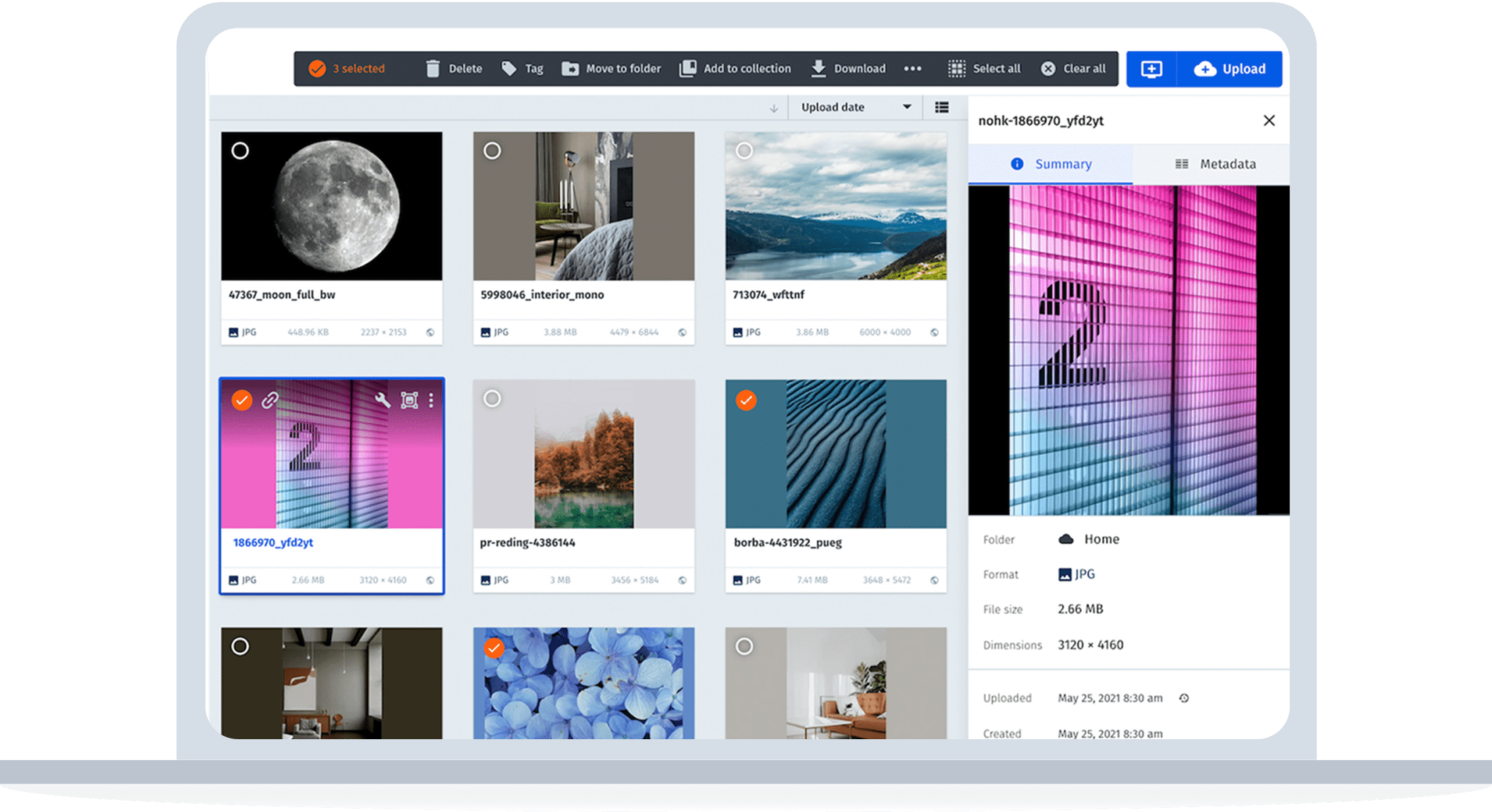Click the blue add-screen icon beside Upload
1492x812 pixels.
1151,69
